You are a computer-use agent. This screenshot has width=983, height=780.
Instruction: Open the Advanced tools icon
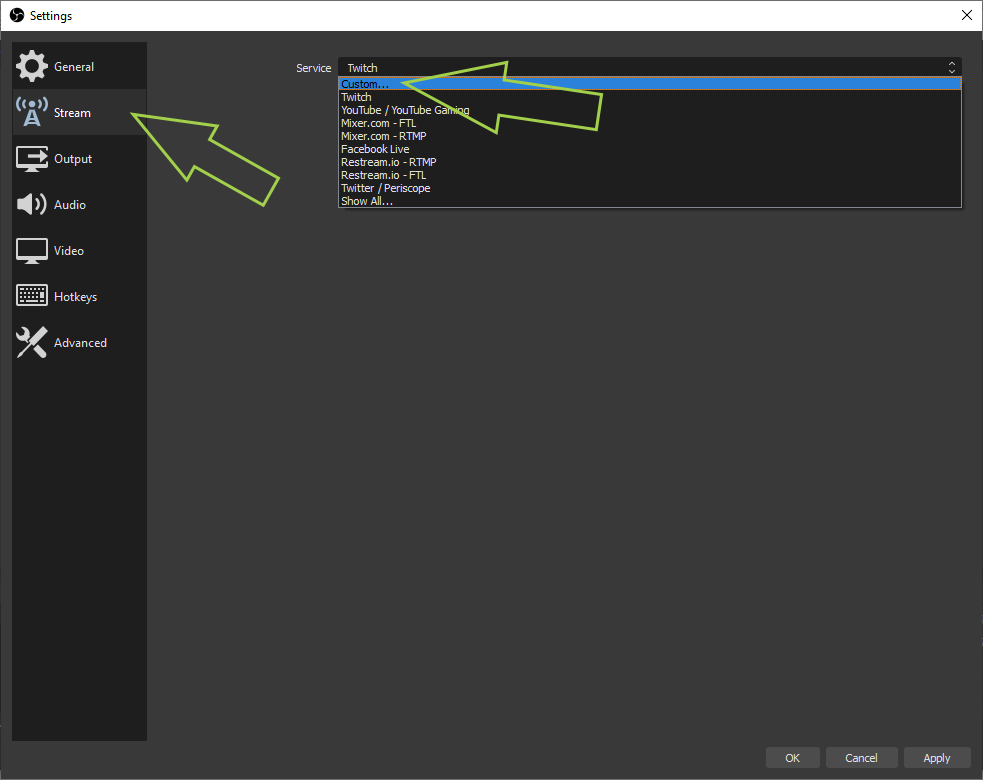[32, 343]
